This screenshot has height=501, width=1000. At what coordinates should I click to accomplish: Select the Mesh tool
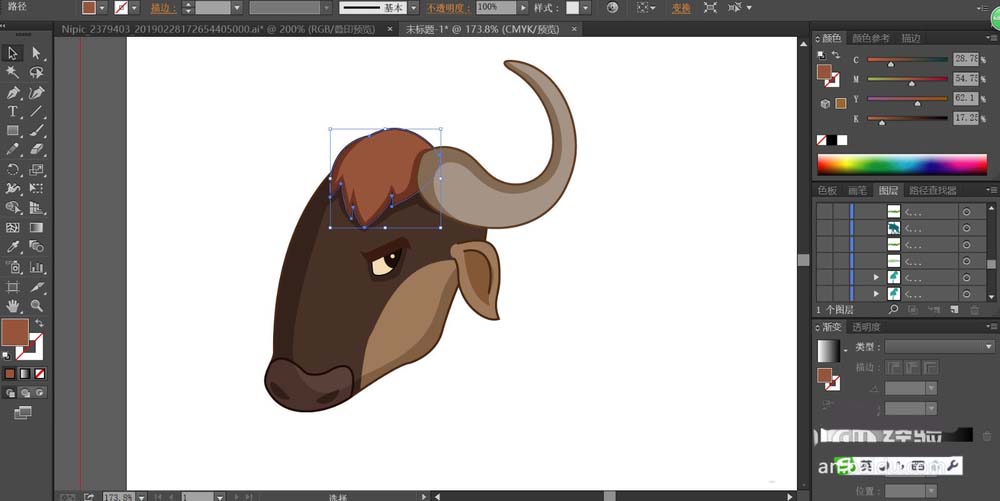click(13, 227)
